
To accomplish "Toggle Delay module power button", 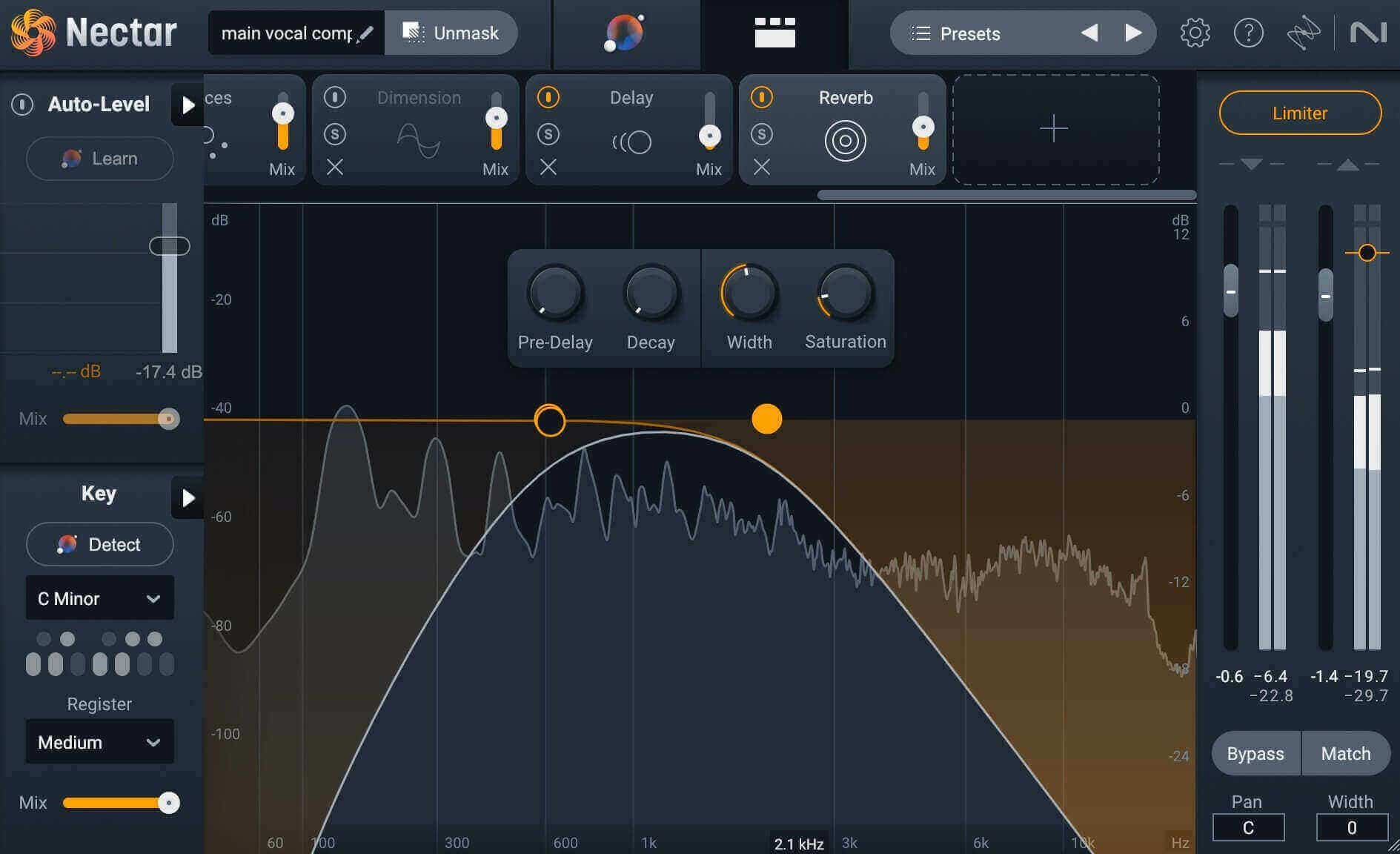I will tap(548, 97).
